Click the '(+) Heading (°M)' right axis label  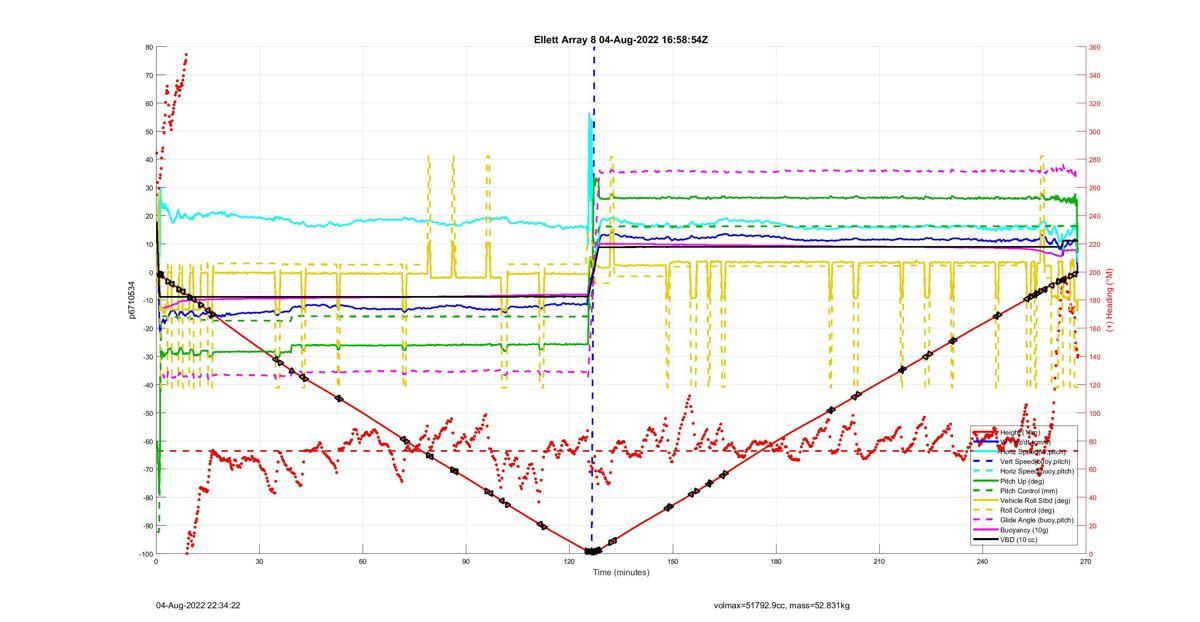pos(1109,300)
